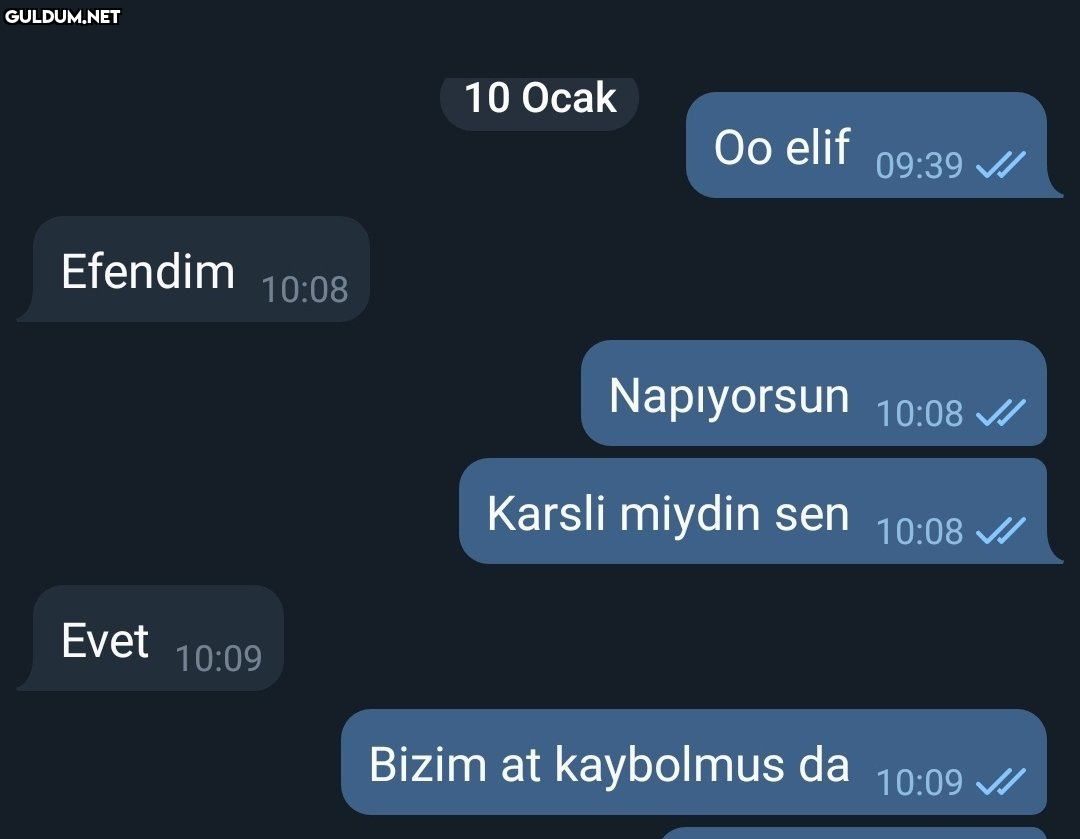1080x839 pixels.
Task: Tap the word 'elif' in first message
Action: [x=818, y=147]
